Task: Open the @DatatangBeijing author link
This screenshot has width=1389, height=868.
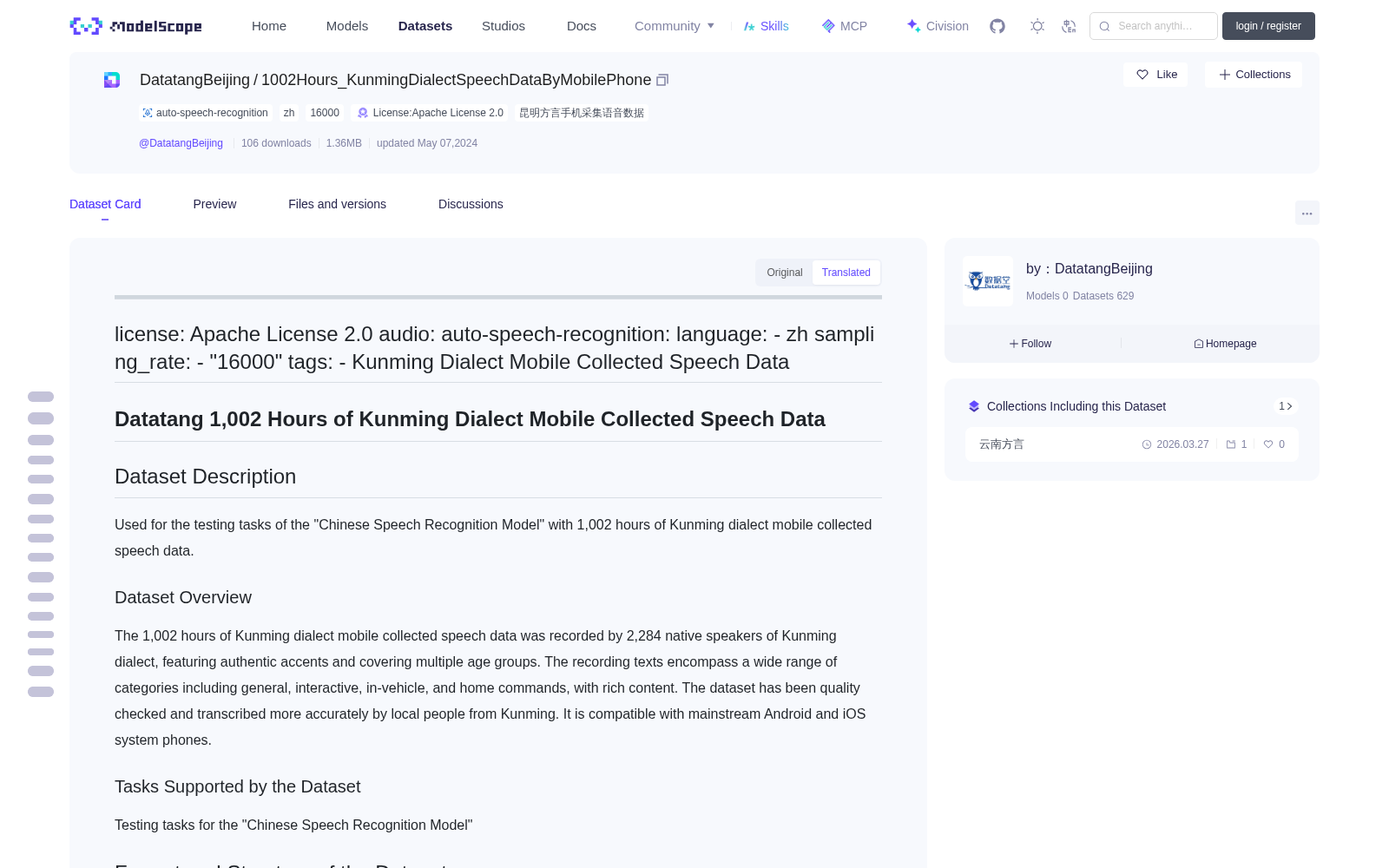Action: (x=181, y=143)
